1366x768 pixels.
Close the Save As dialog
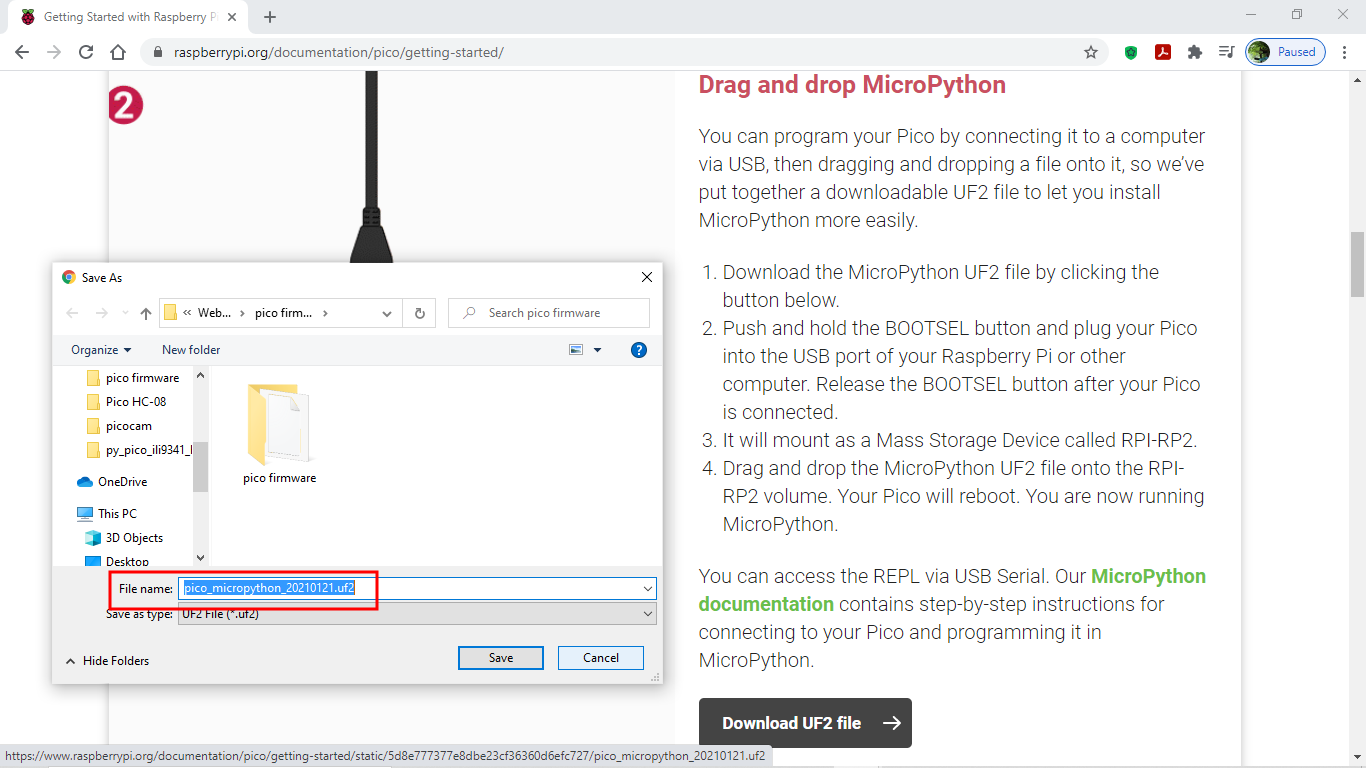coord(647,277)
